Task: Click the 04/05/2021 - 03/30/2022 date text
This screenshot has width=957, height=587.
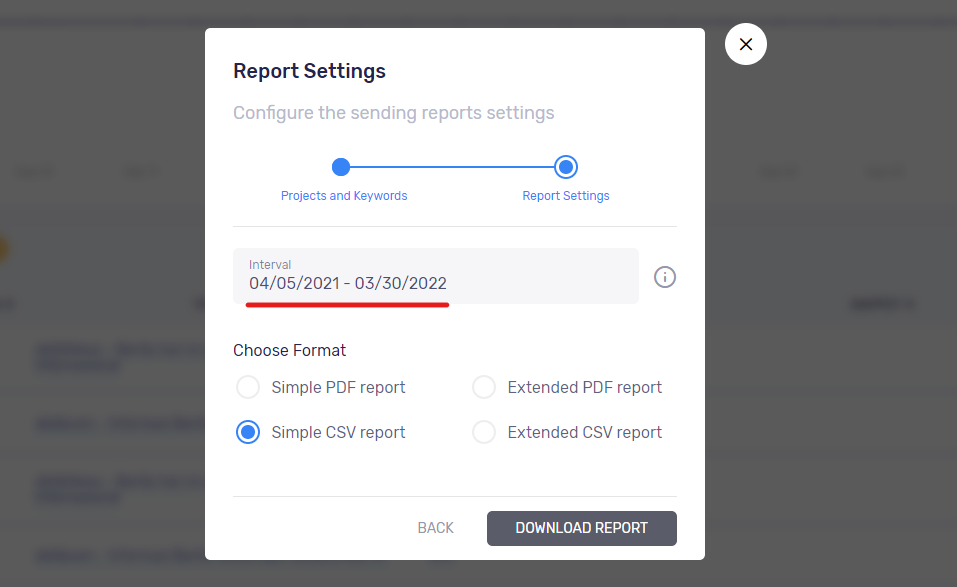Action: coord(348,283)
